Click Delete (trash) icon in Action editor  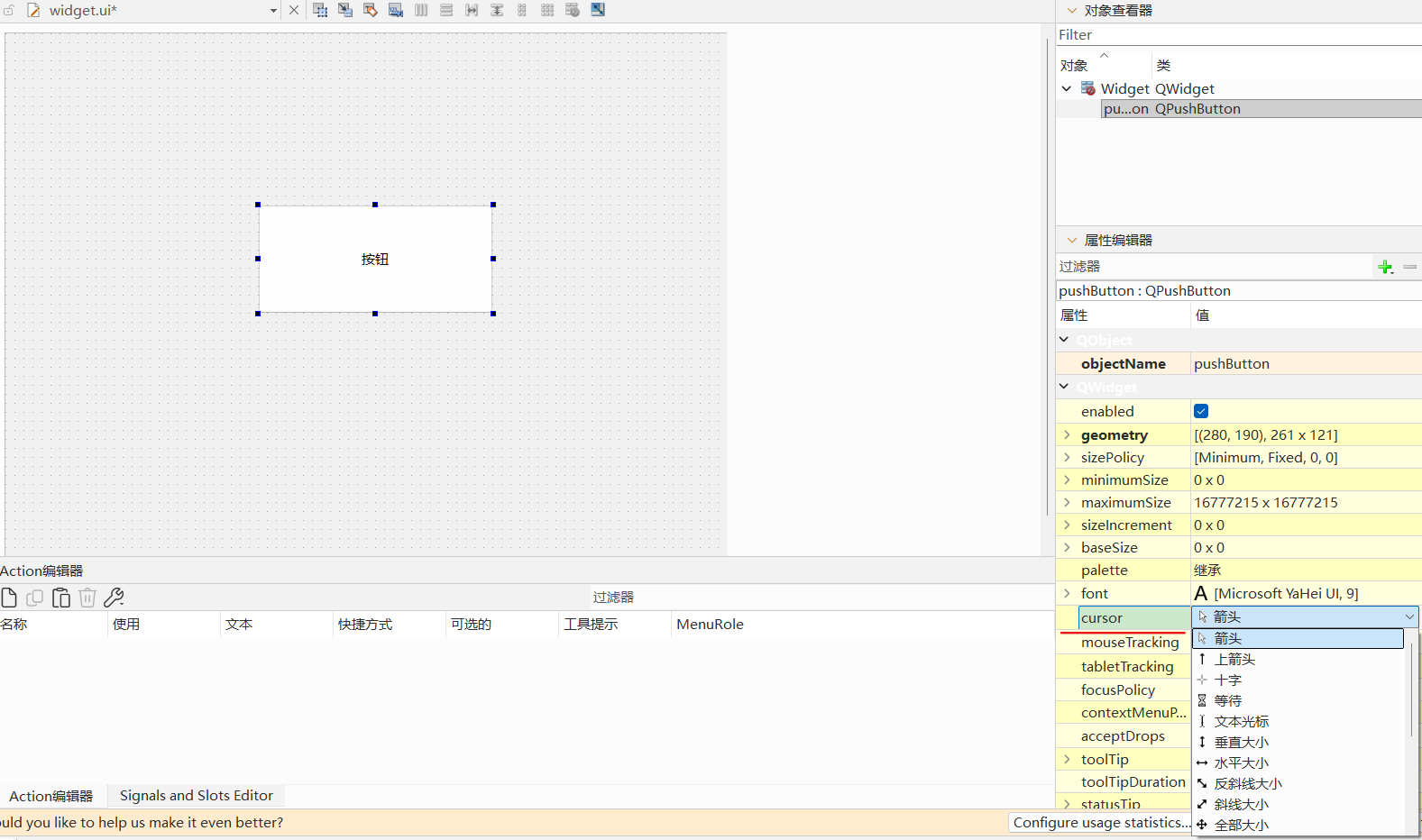[x=87, y=598]
